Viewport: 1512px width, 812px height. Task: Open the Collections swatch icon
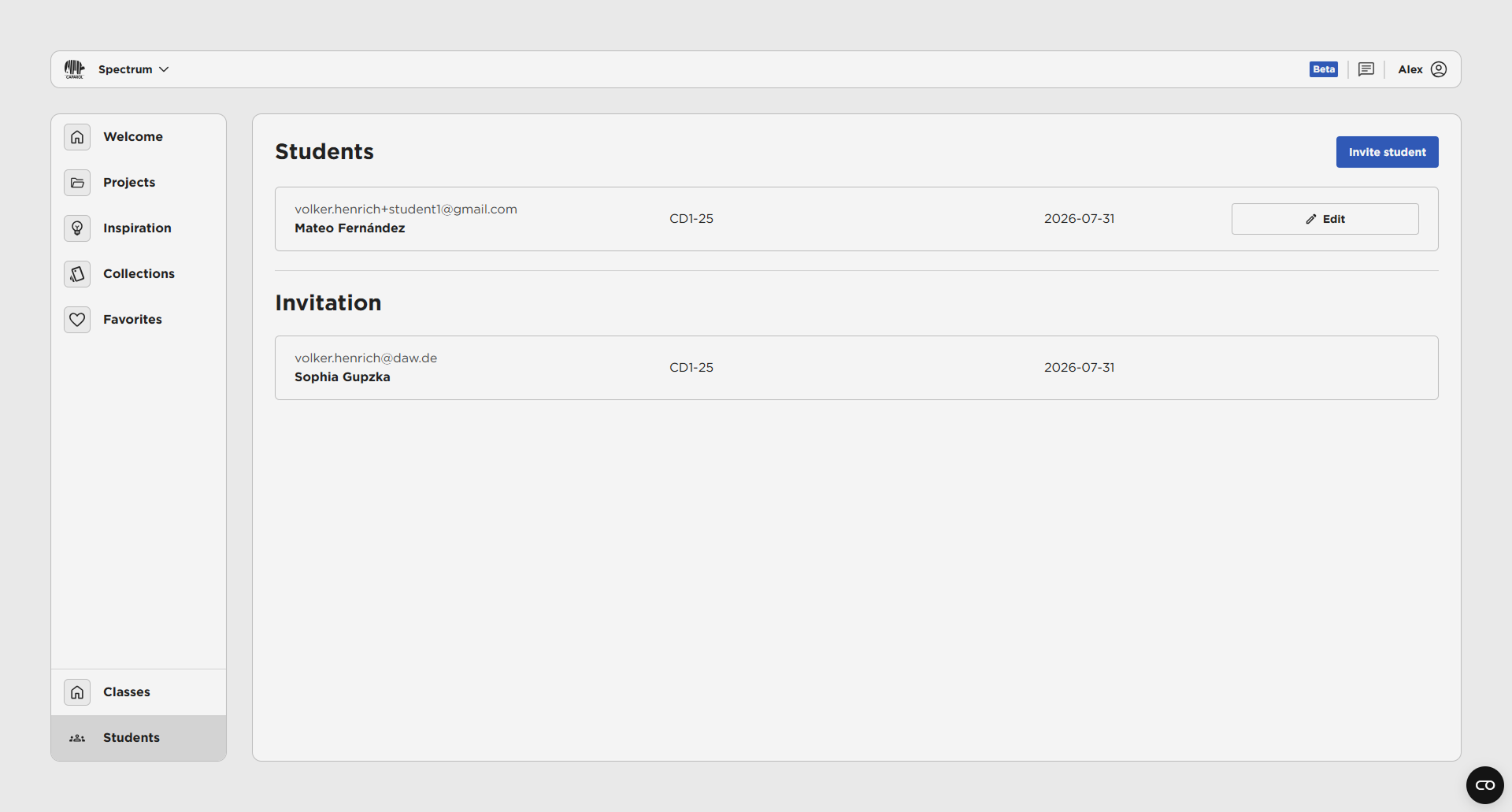click(77, 274)
